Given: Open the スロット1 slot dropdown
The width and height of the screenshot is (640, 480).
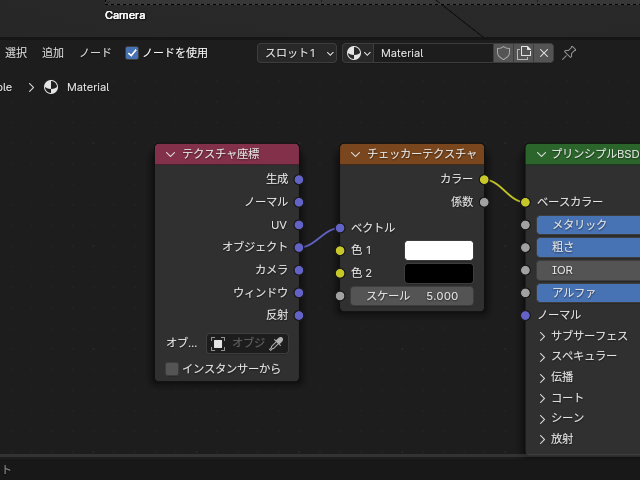Looking at the screenshot, I should [x=297, y=53].
